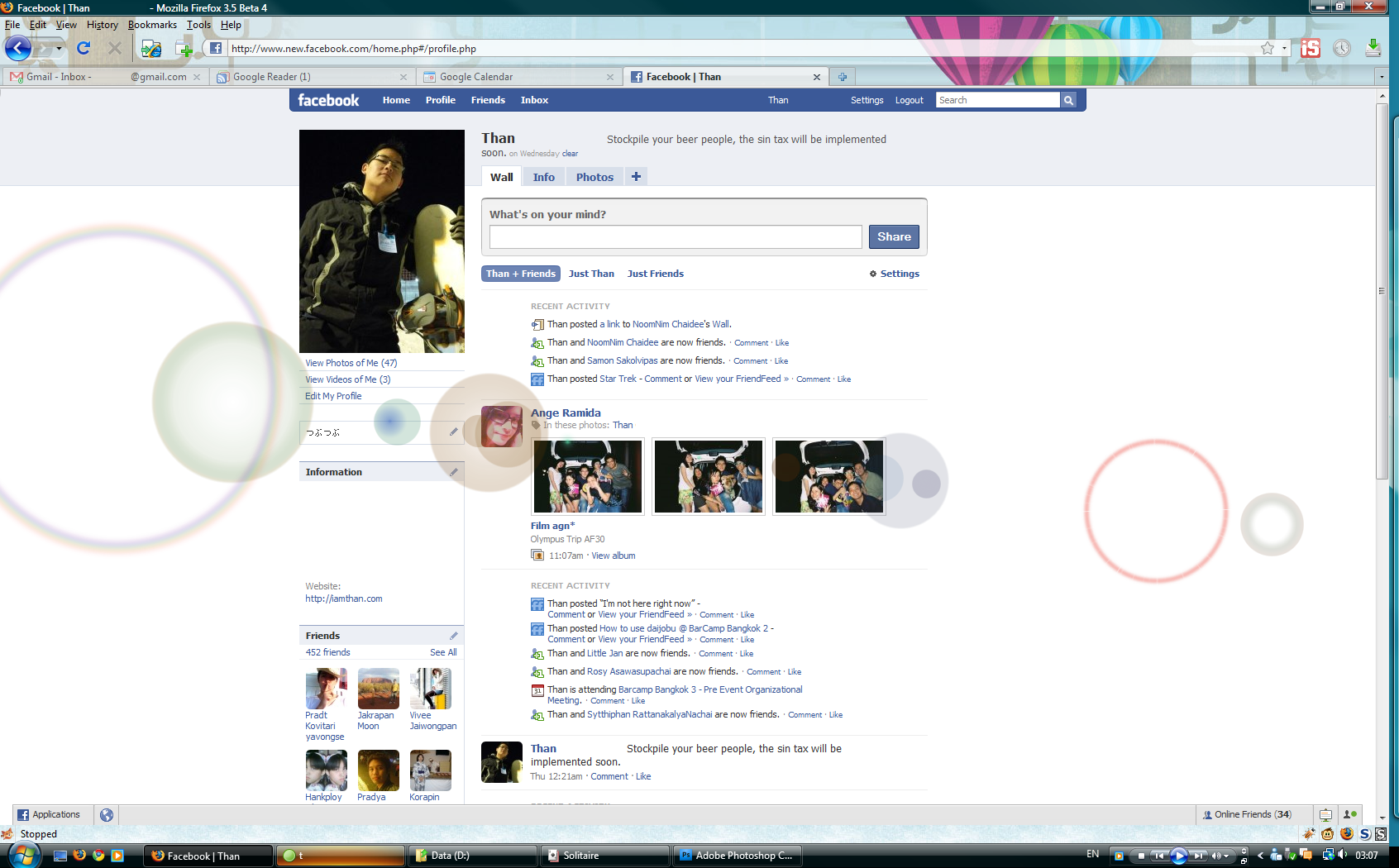Launch Firefox from Quick Launch
The height and width of the screenshot is (868, 1399).
(x=79, y=856)
